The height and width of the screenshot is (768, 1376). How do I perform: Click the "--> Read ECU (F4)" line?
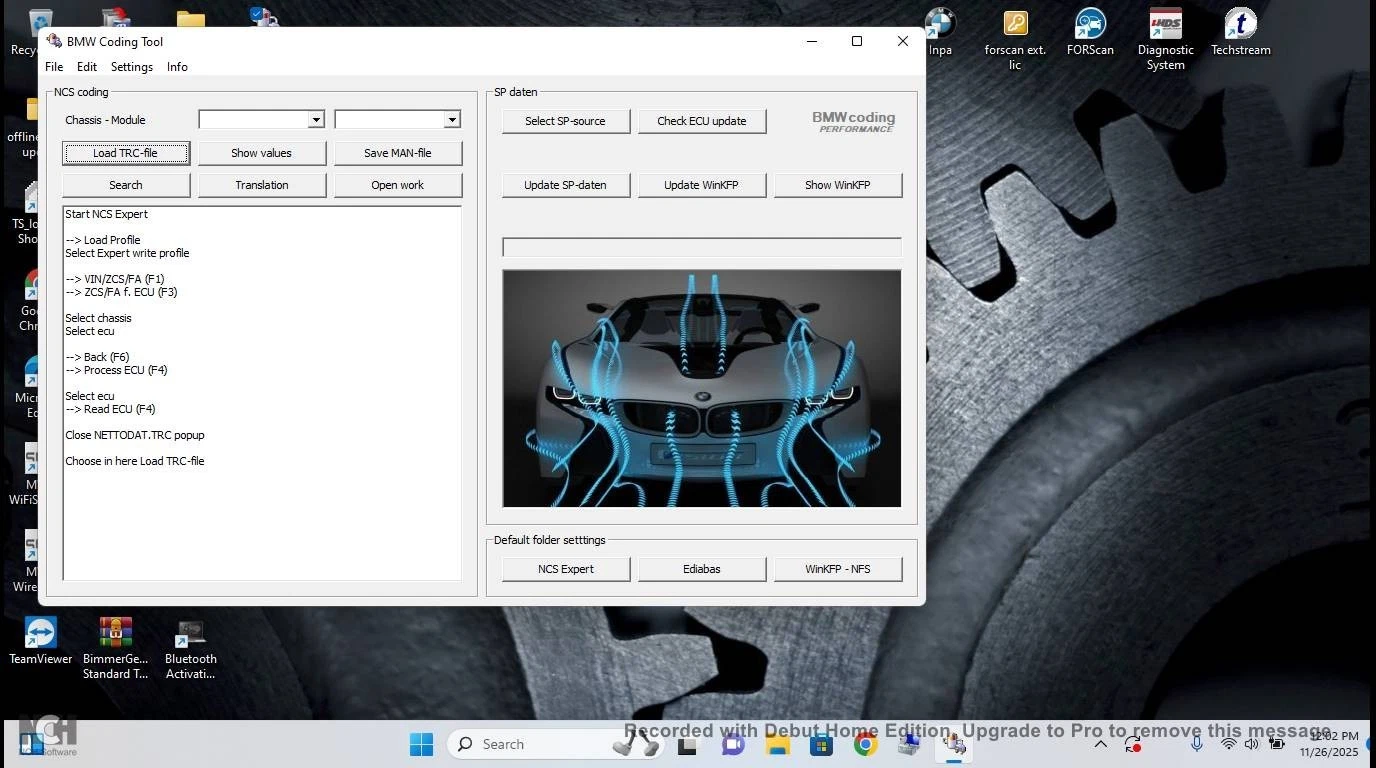coord(110,409)
